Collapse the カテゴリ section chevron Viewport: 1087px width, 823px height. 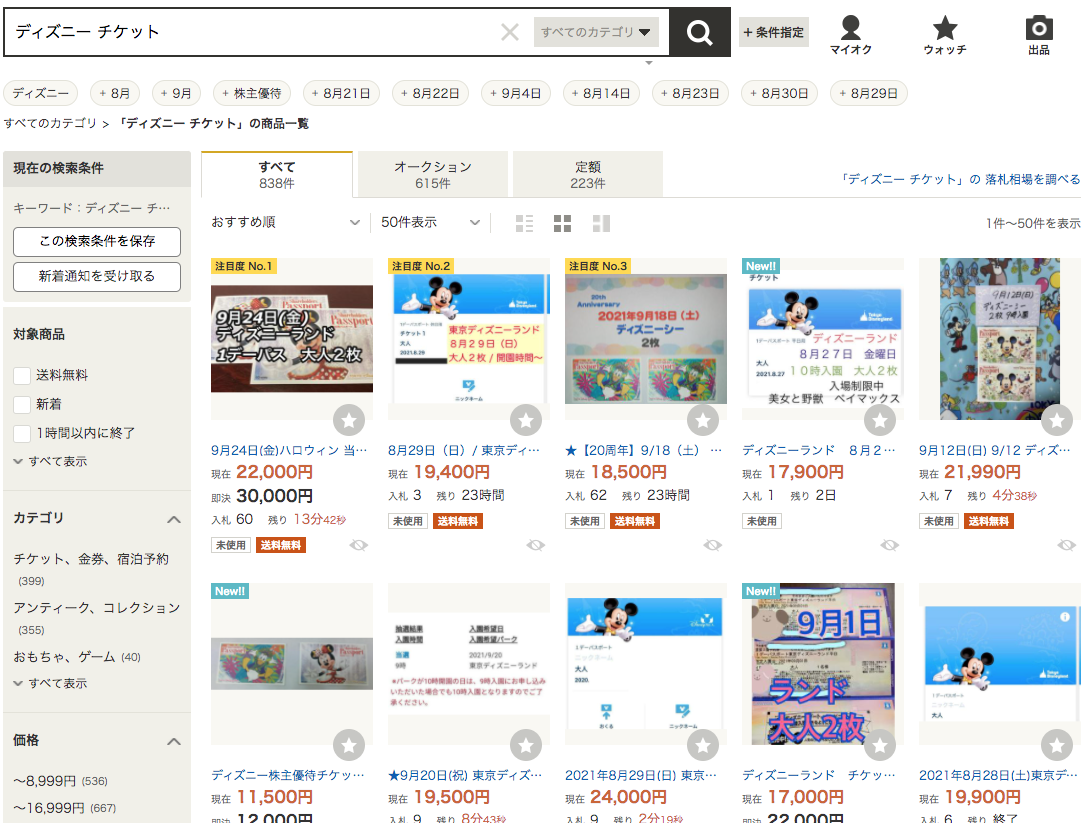point(174,519)
